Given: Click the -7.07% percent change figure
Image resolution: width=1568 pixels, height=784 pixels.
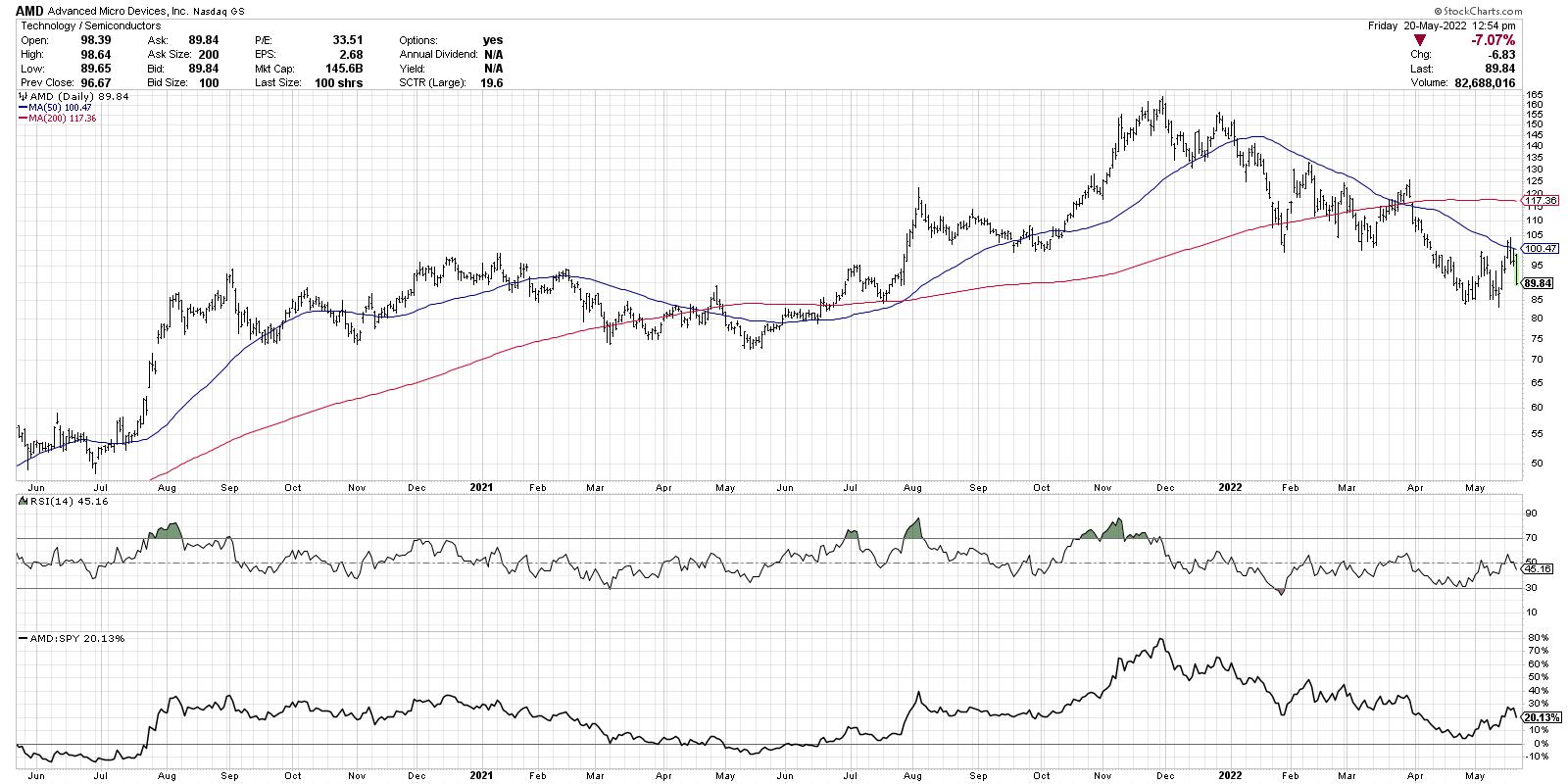Looking at the screenshot, I should (1494, 41).
